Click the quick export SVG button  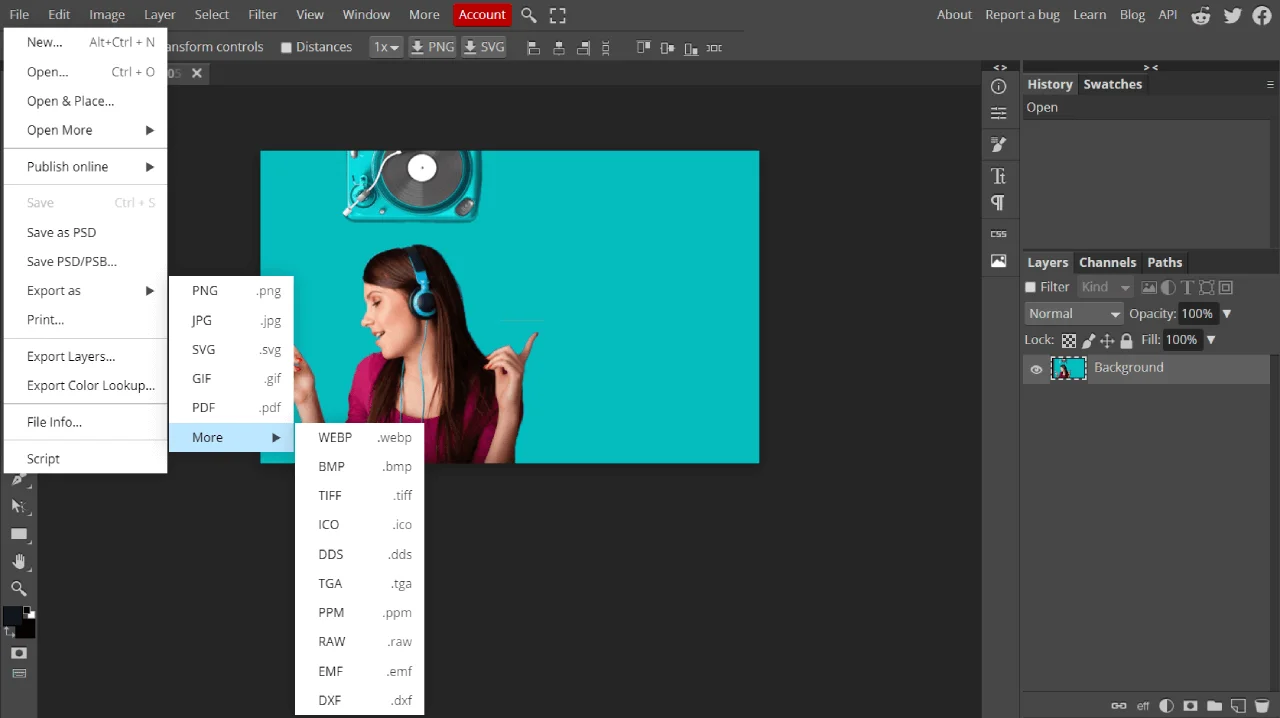coord(484,47)
